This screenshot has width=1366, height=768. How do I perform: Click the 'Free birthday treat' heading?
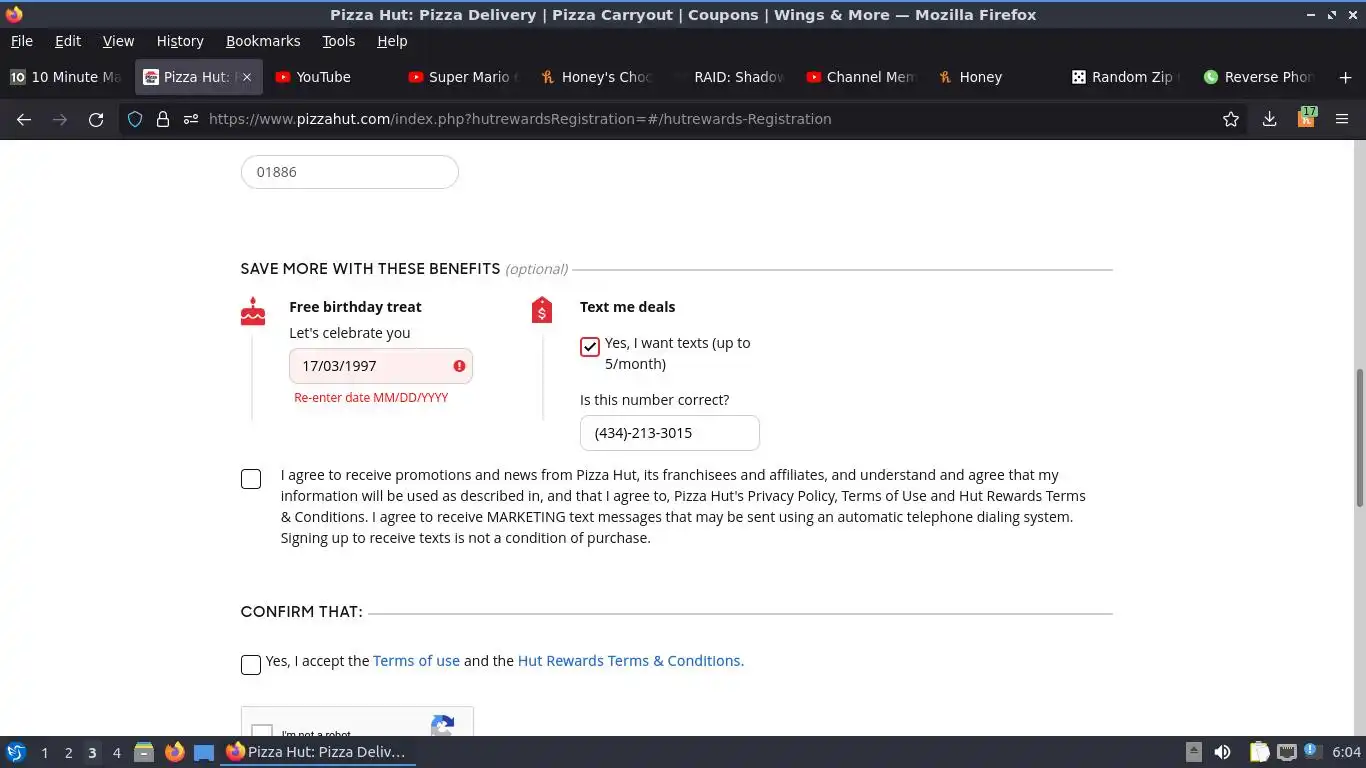355,307
